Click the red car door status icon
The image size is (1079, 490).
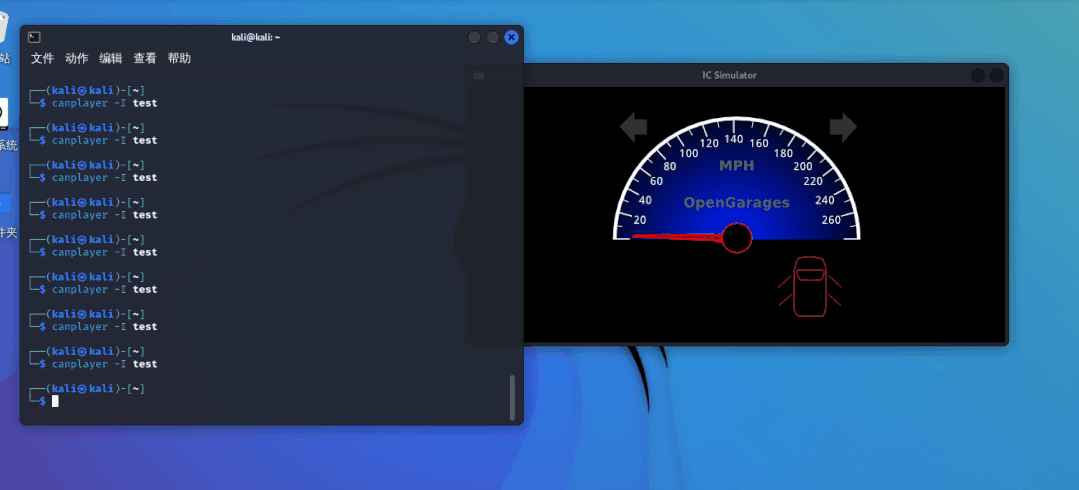pos(810,286)
